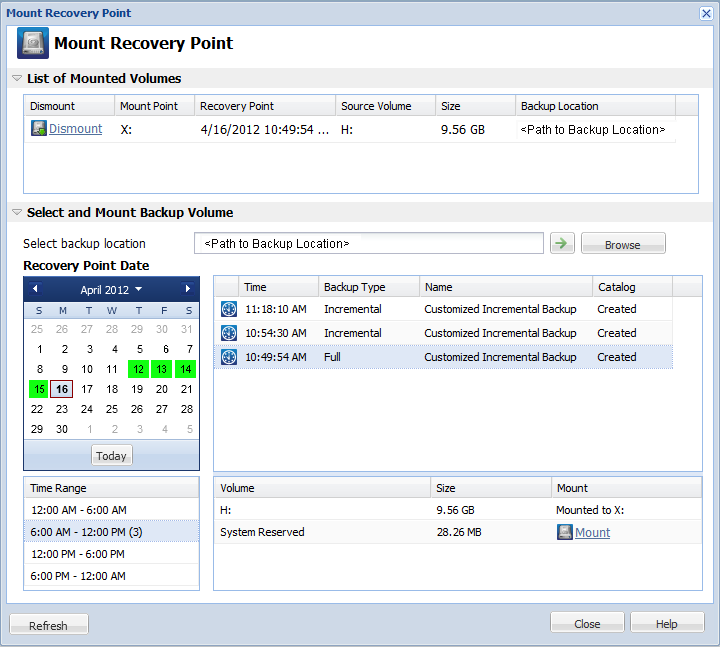The image size is (720, 647).
Task: Click the Refresh button
Action: [48, 625]
